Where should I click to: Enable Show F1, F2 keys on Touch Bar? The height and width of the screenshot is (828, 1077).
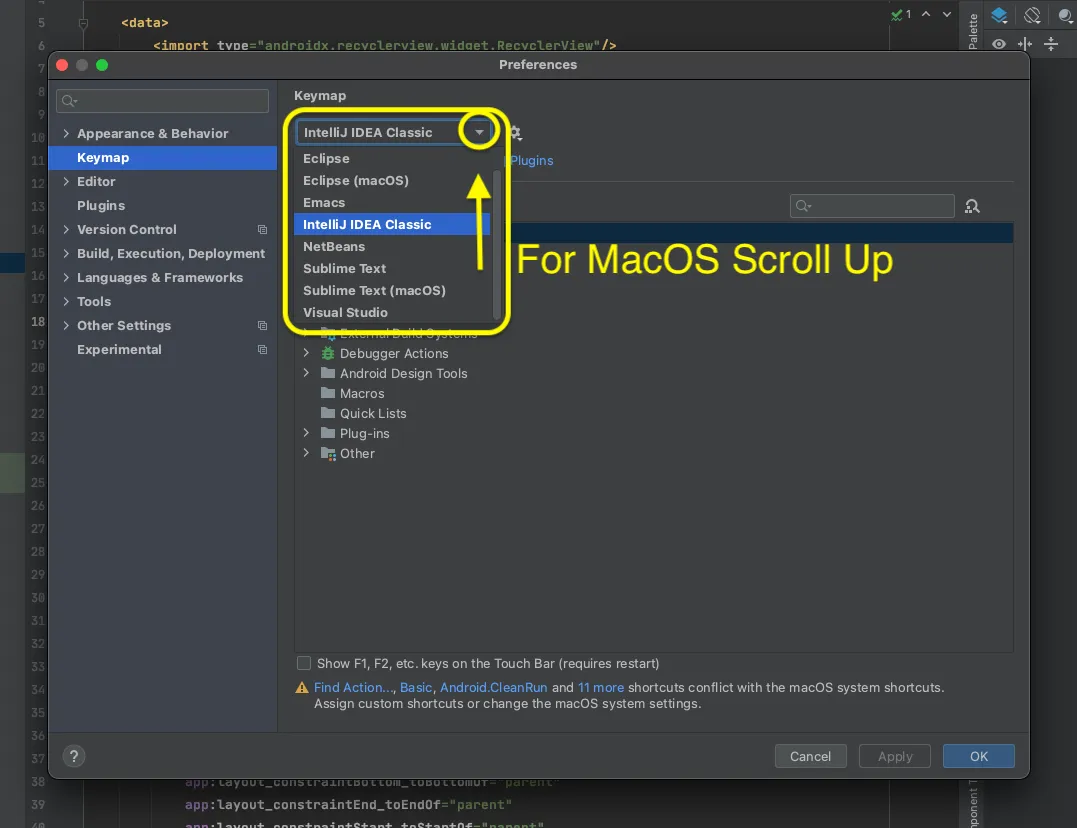pyautogui.click(x=304, y=663)
